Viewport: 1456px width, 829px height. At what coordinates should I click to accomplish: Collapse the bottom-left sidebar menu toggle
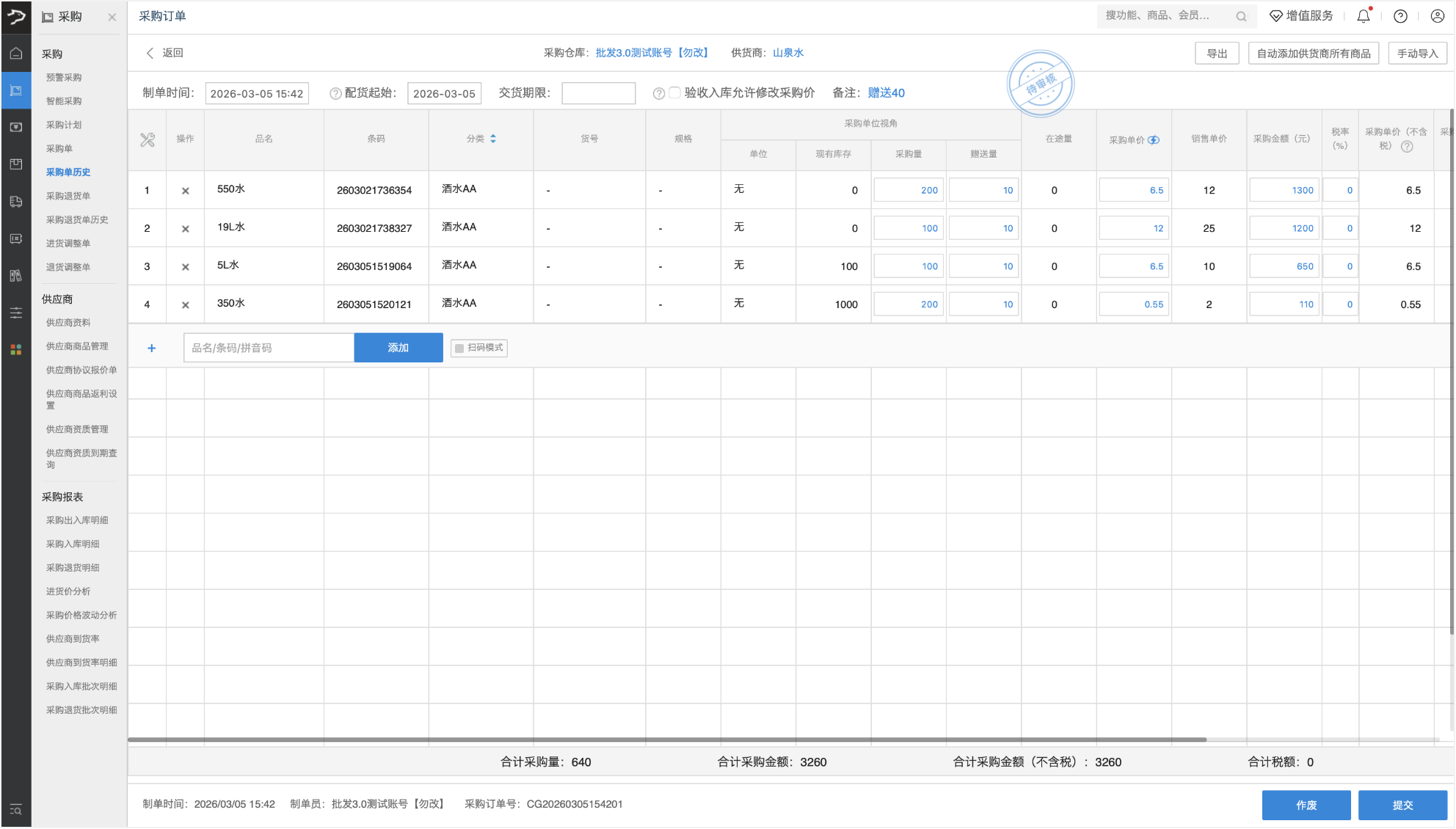[x=16, y=810]
